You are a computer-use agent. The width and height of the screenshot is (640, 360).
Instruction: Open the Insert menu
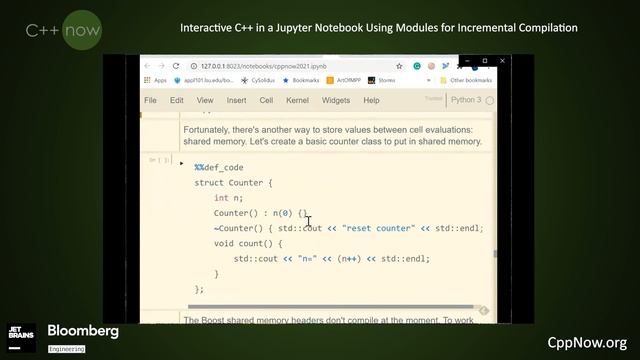coord(236,100)
